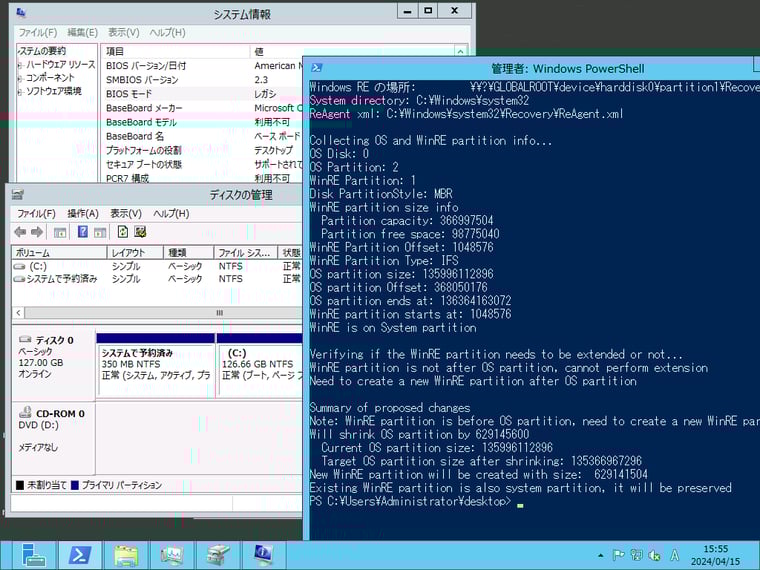The width and height of the screenshot is (760, 570).
Task: Toggle the console tree toolbar icon
Action: point(60,232)
